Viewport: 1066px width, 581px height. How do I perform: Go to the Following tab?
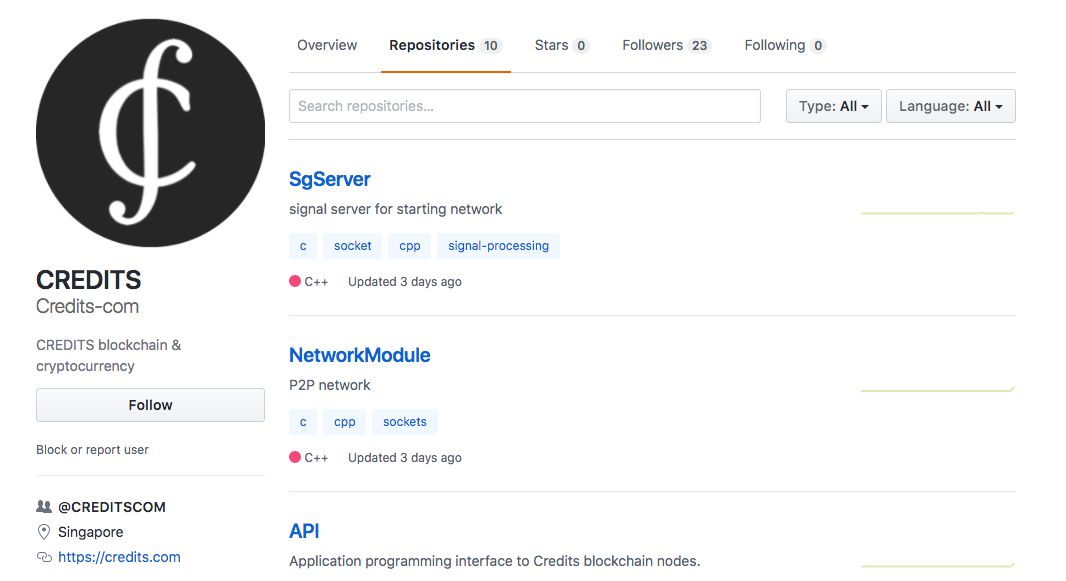tap(784, 45)
